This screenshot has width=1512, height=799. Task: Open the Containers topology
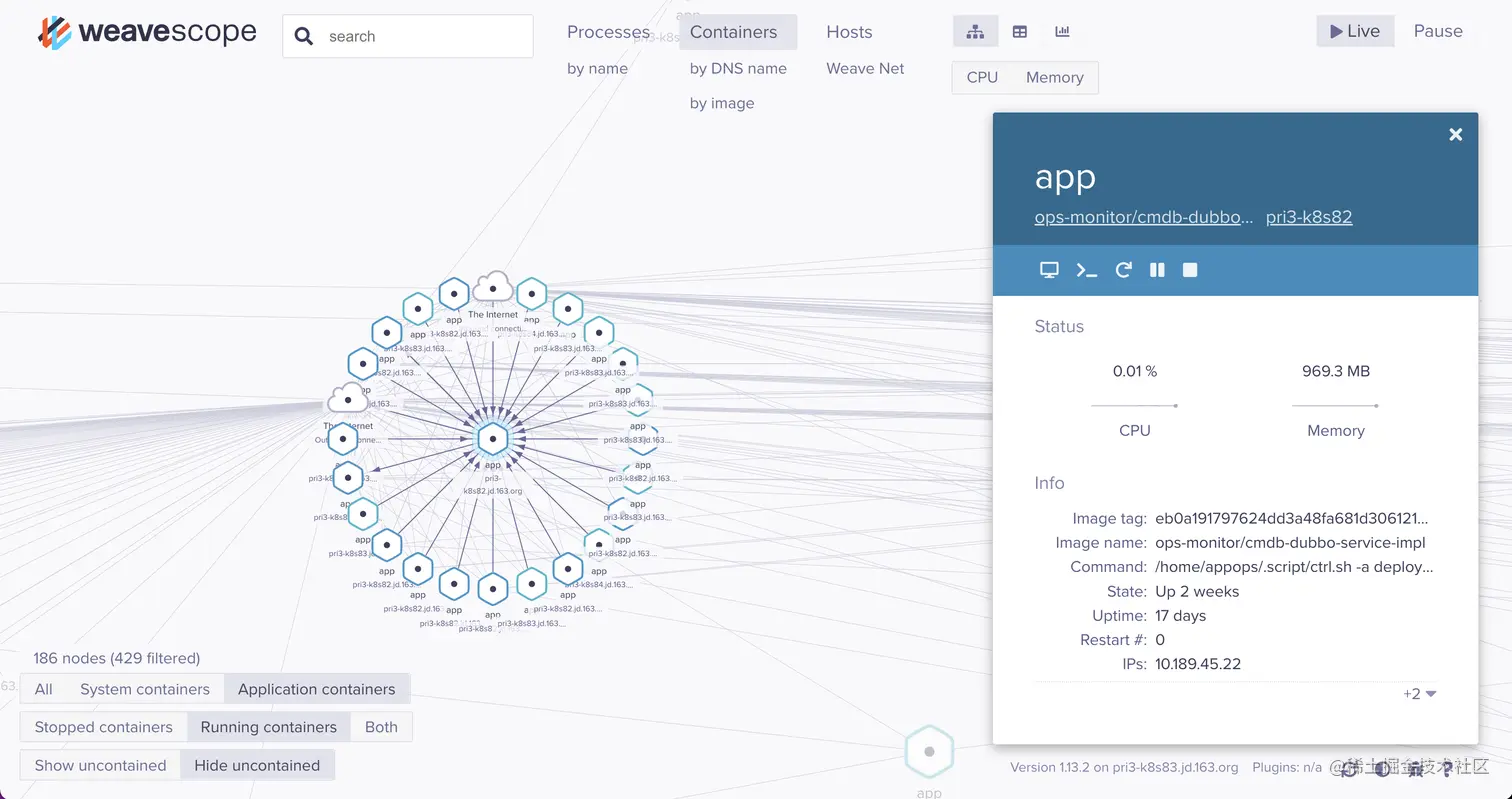[x=738, y=32]
